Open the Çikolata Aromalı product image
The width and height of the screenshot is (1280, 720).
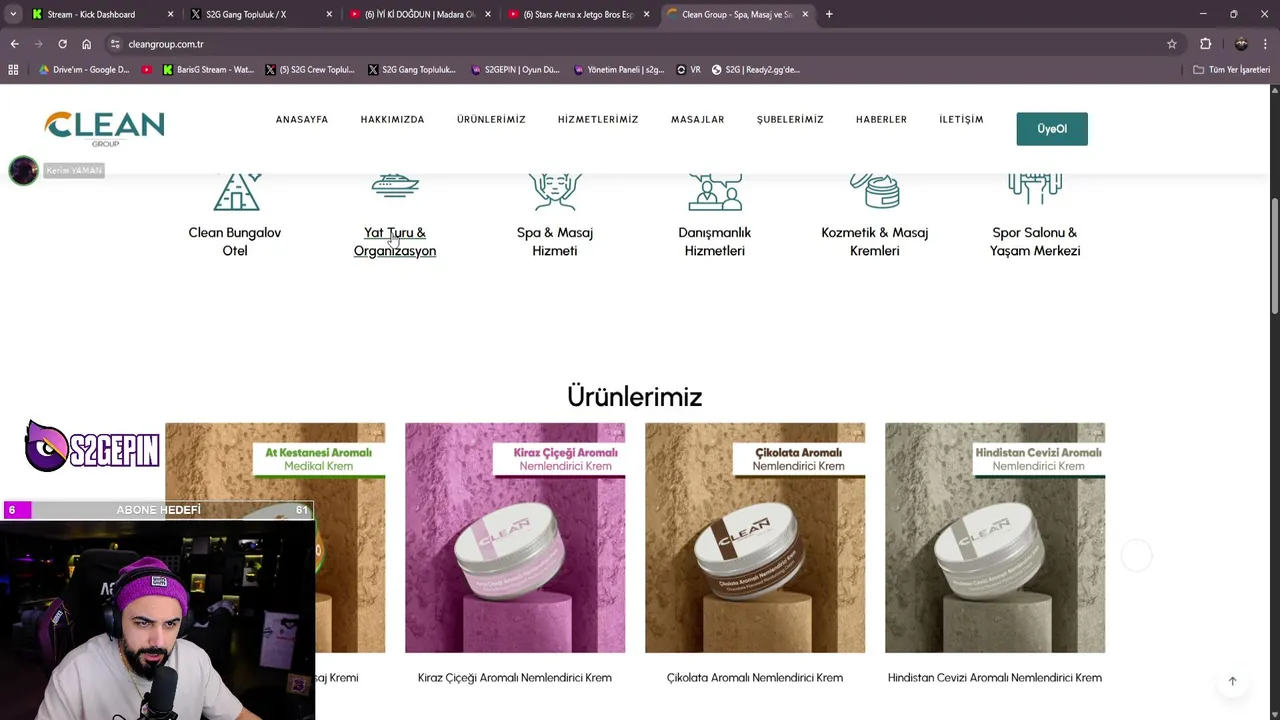coord(755,538)
